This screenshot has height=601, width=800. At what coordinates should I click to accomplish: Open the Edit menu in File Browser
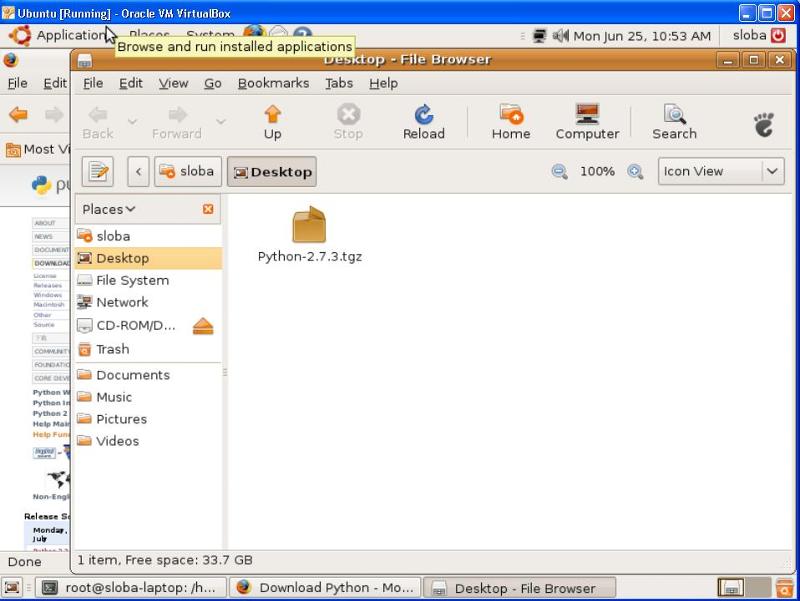[x=131, y=83]
